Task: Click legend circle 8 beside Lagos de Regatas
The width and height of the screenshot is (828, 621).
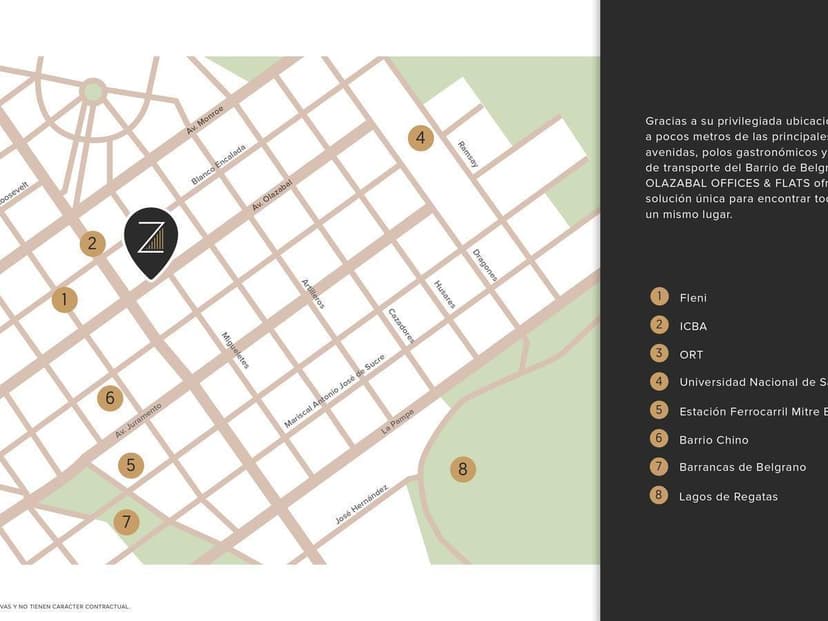Action: pos(658,495)
